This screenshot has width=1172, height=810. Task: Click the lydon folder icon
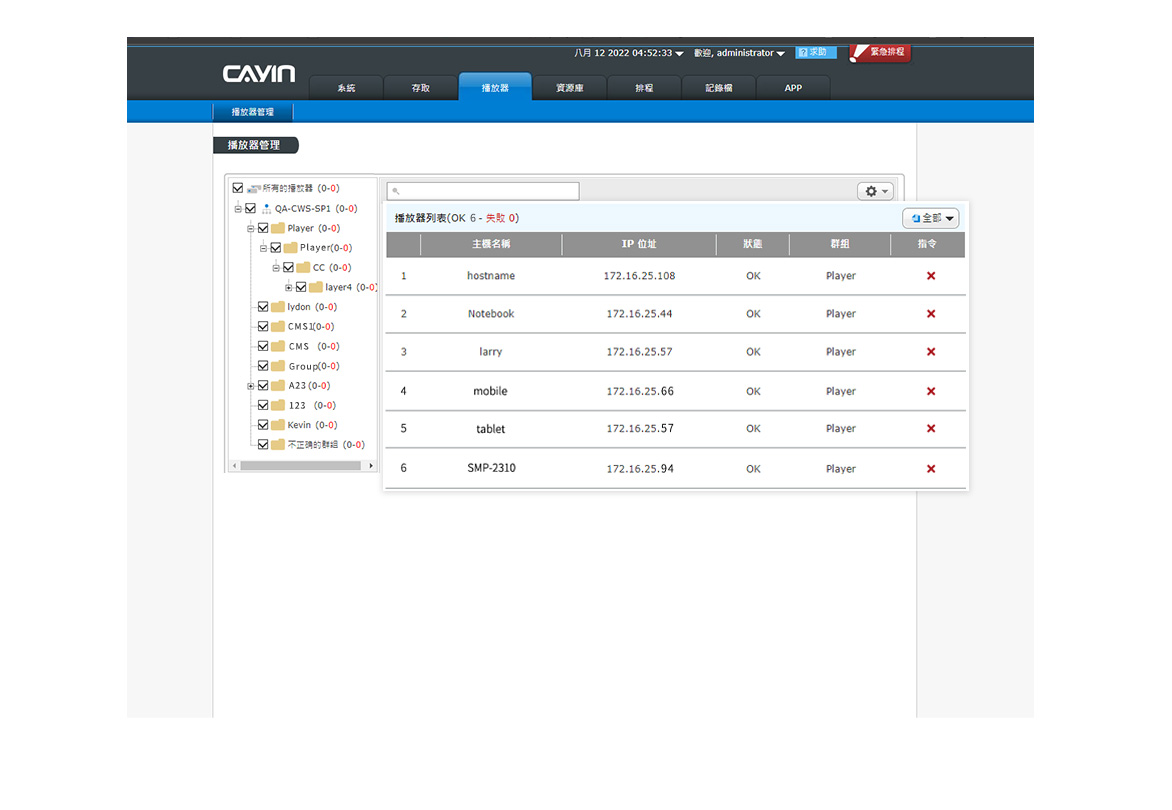[x=278, y=307]
